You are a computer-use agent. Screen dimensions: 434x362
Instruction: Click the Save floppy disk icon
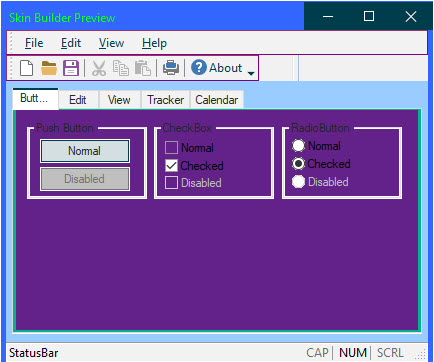tap(71, 68)
